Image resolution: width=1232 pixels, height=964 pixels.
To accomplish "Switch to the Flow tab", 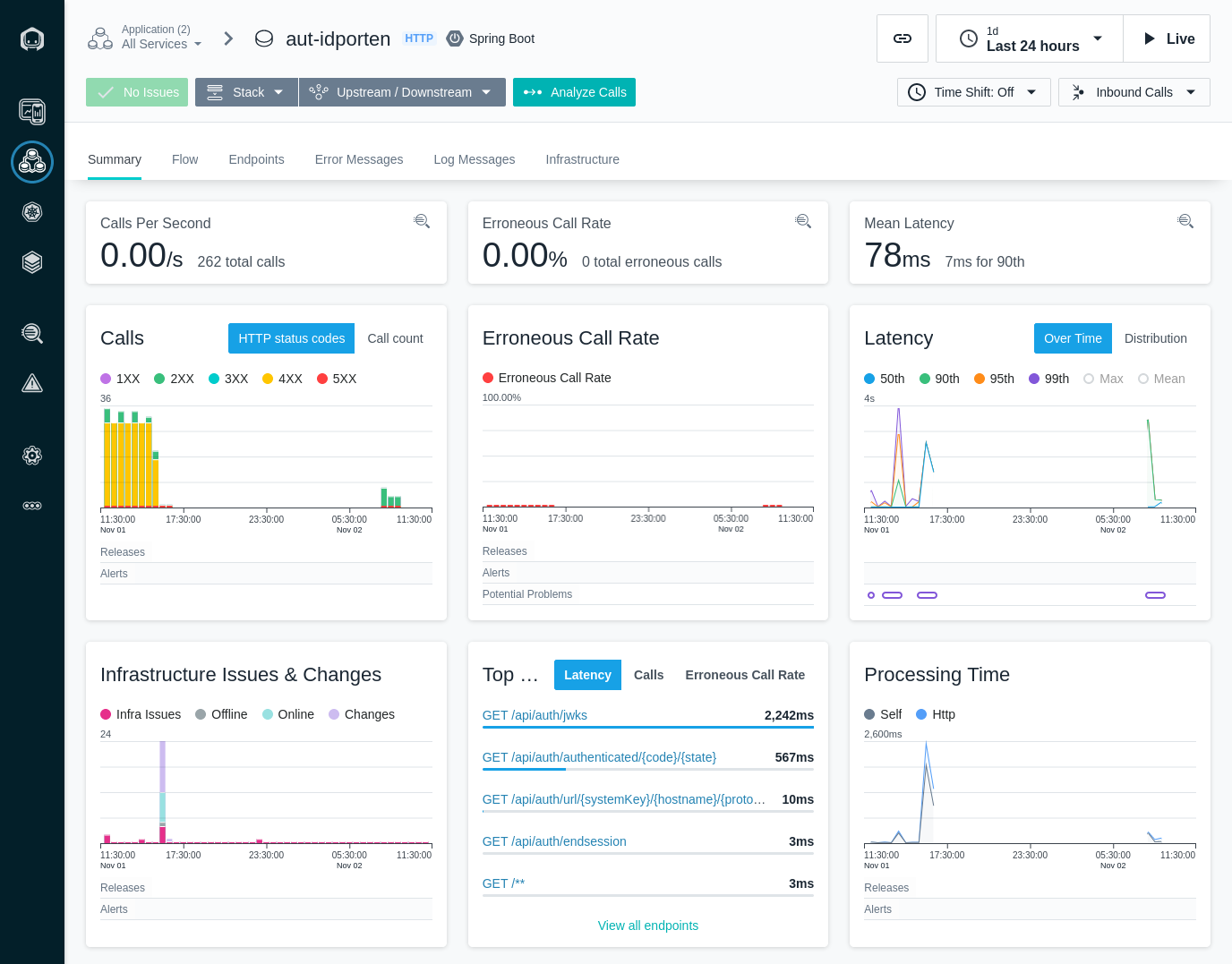I will [184, 159].
